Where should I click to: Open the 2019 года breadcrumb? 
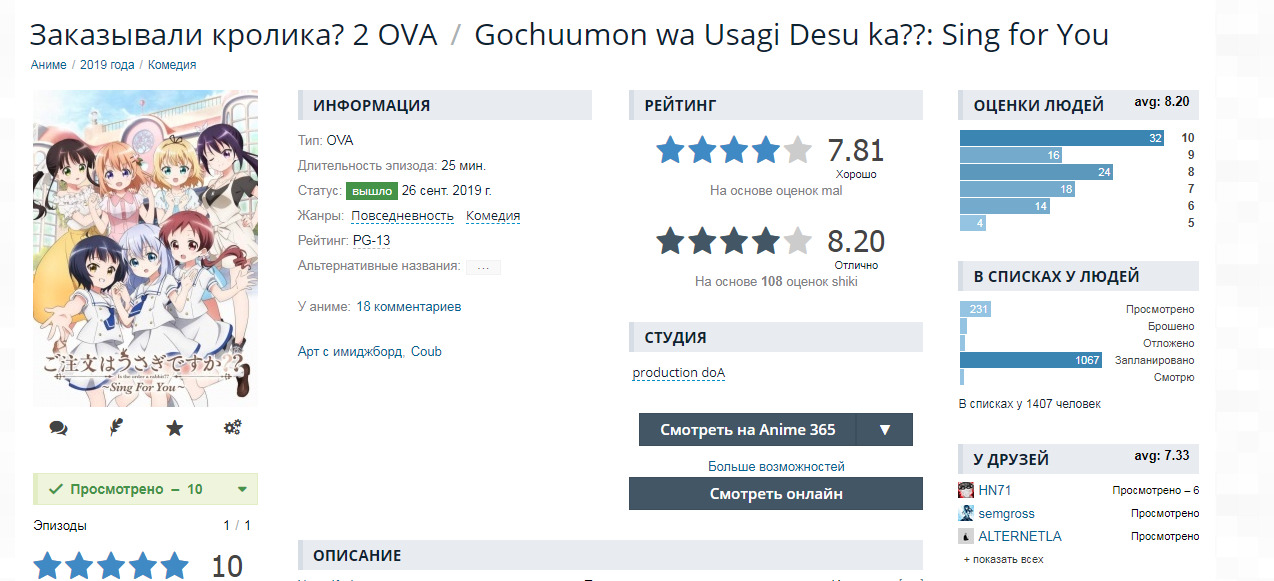[107, 65]
